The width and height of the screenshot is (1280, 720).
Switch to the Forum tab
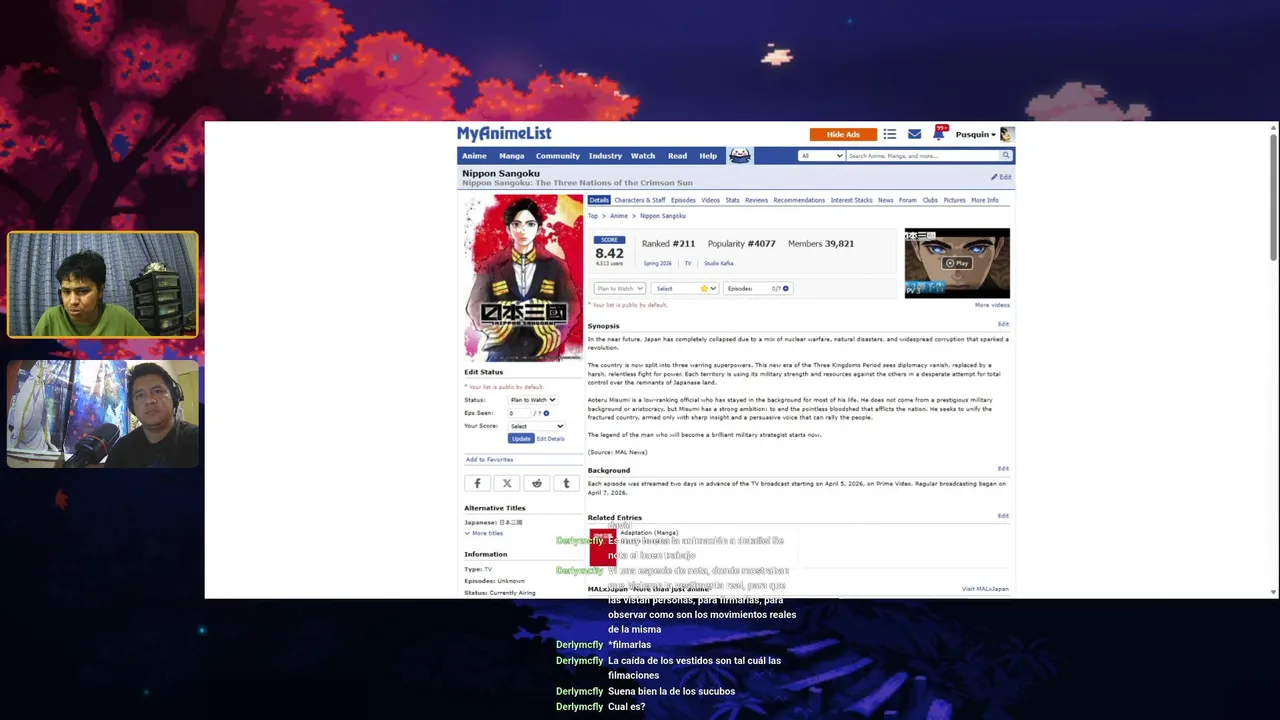coord(907,200)
